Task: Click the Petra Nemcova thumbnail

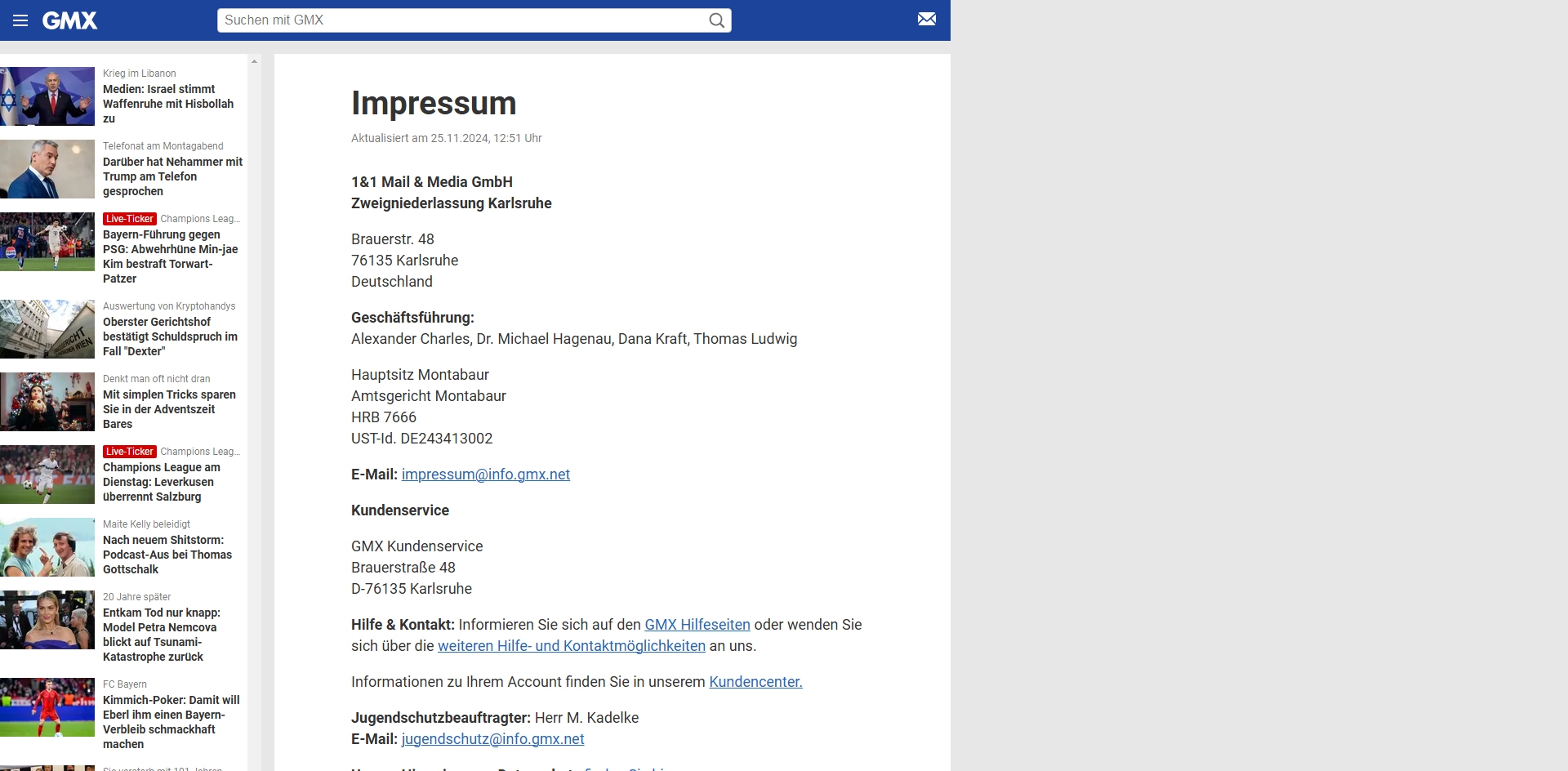Action: (x=47, y=620)
